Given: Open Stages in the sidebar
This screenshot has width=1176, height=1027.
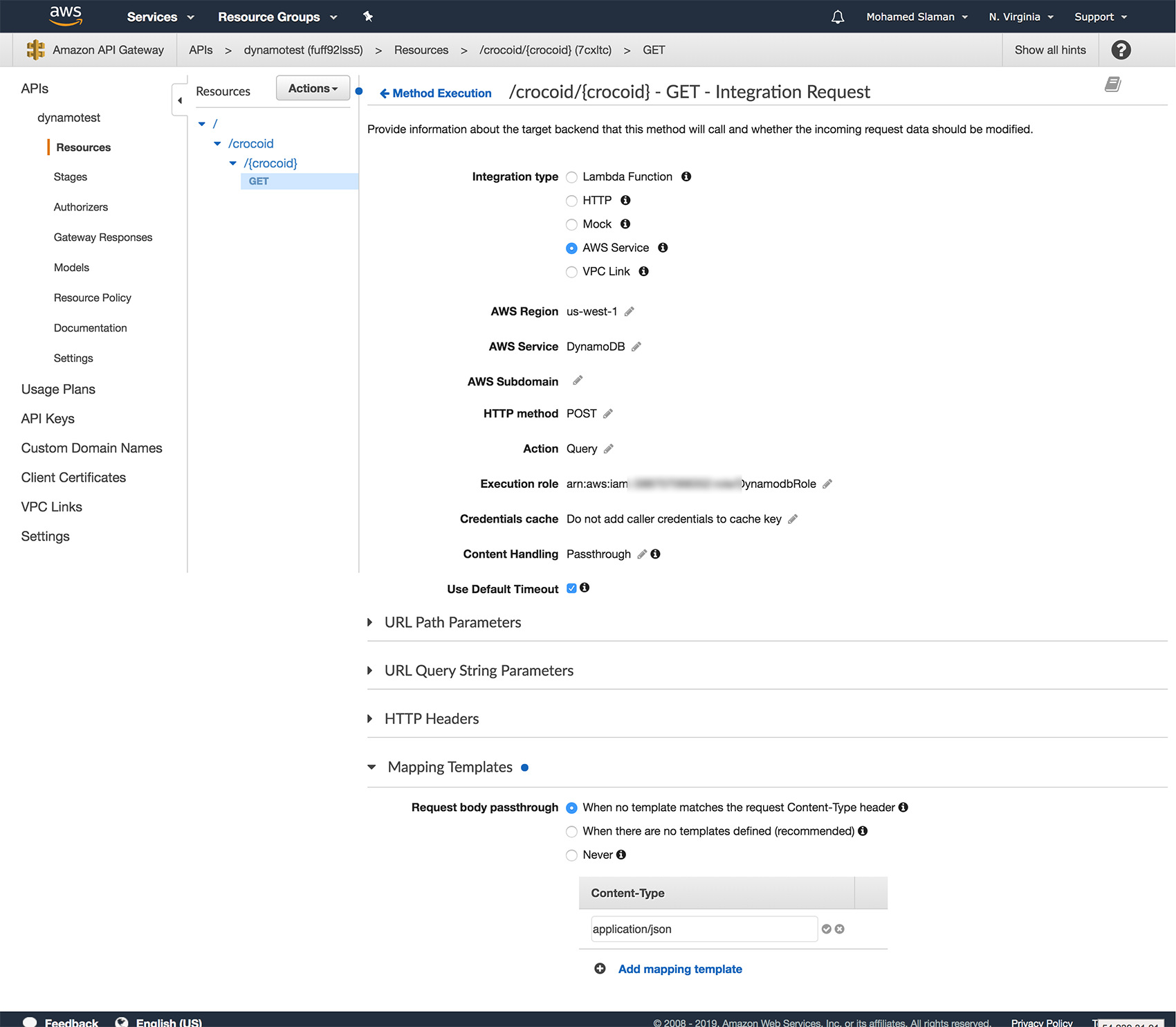Looking at the screenshot, I should pos(71,176).
